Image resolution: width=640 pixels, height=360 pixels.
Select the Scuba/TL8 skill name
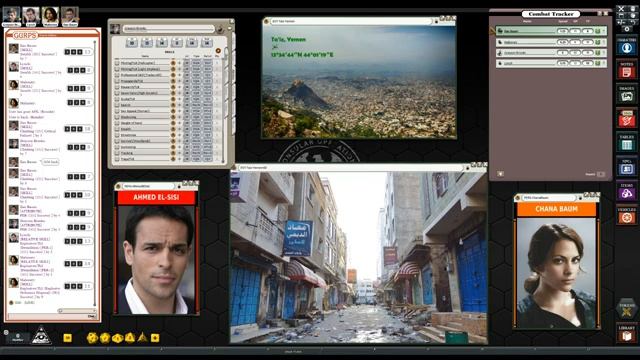[128, 99]
